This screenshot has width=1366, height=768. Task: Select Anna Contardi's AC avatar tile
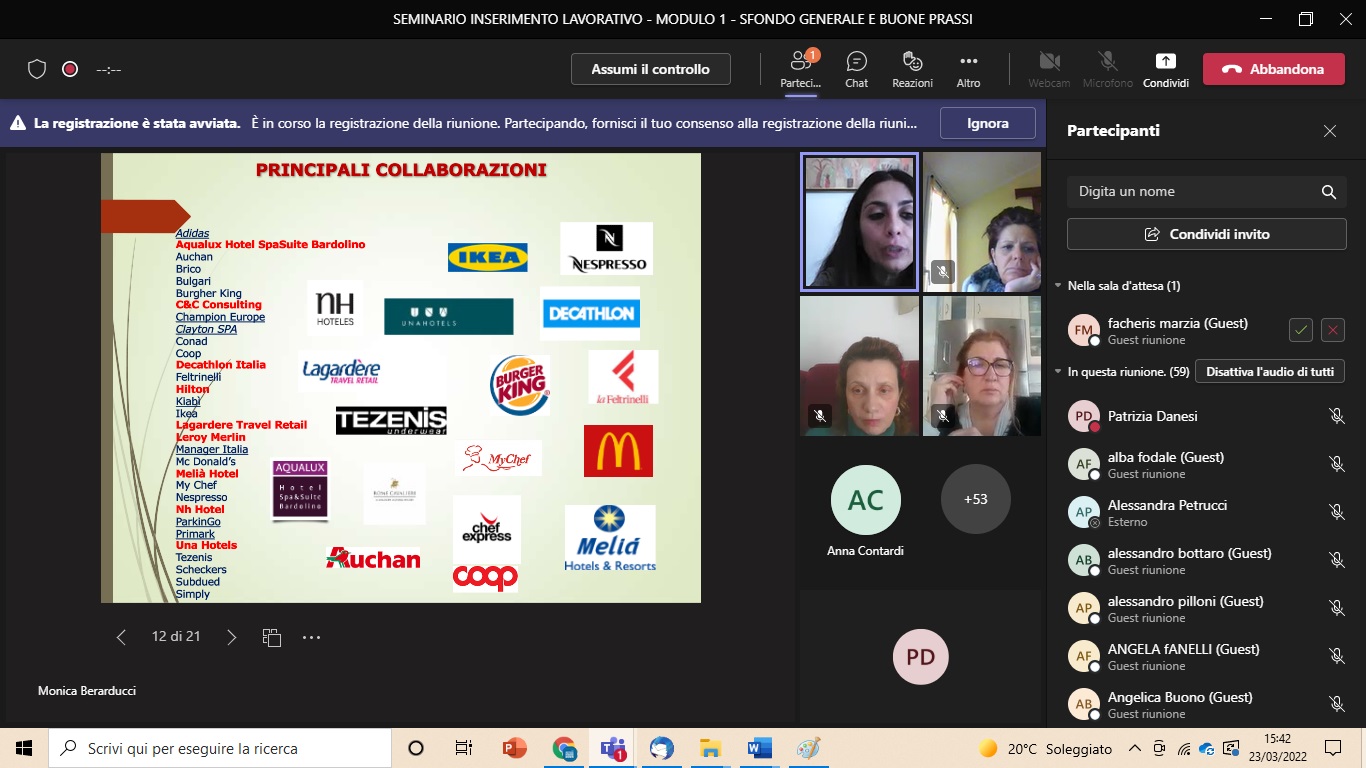[866, 499]
